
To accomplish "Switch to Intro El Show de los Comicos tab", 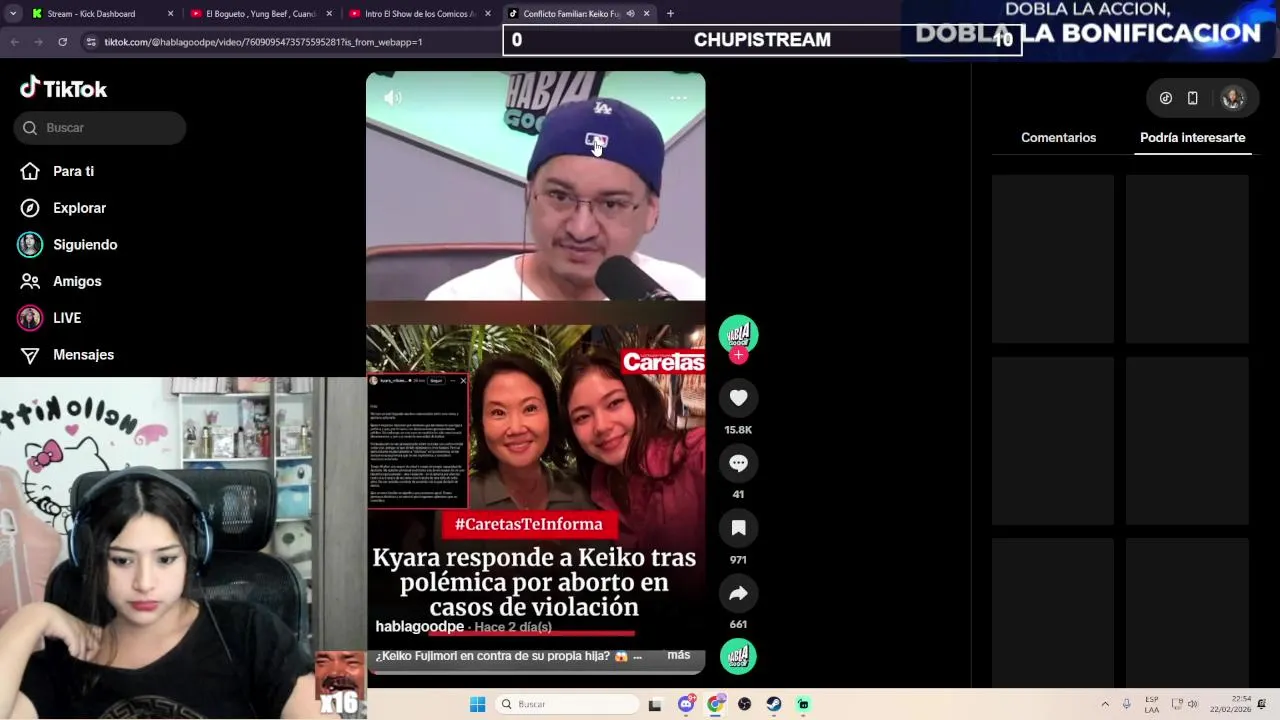I will click(419, 14).
